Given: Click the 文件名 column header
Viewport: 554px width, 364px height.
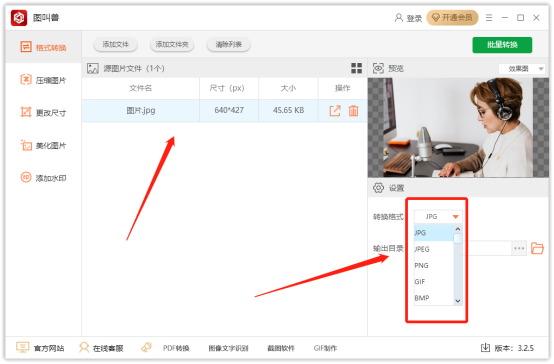Looking at the screenshot, I should (140, 88).
